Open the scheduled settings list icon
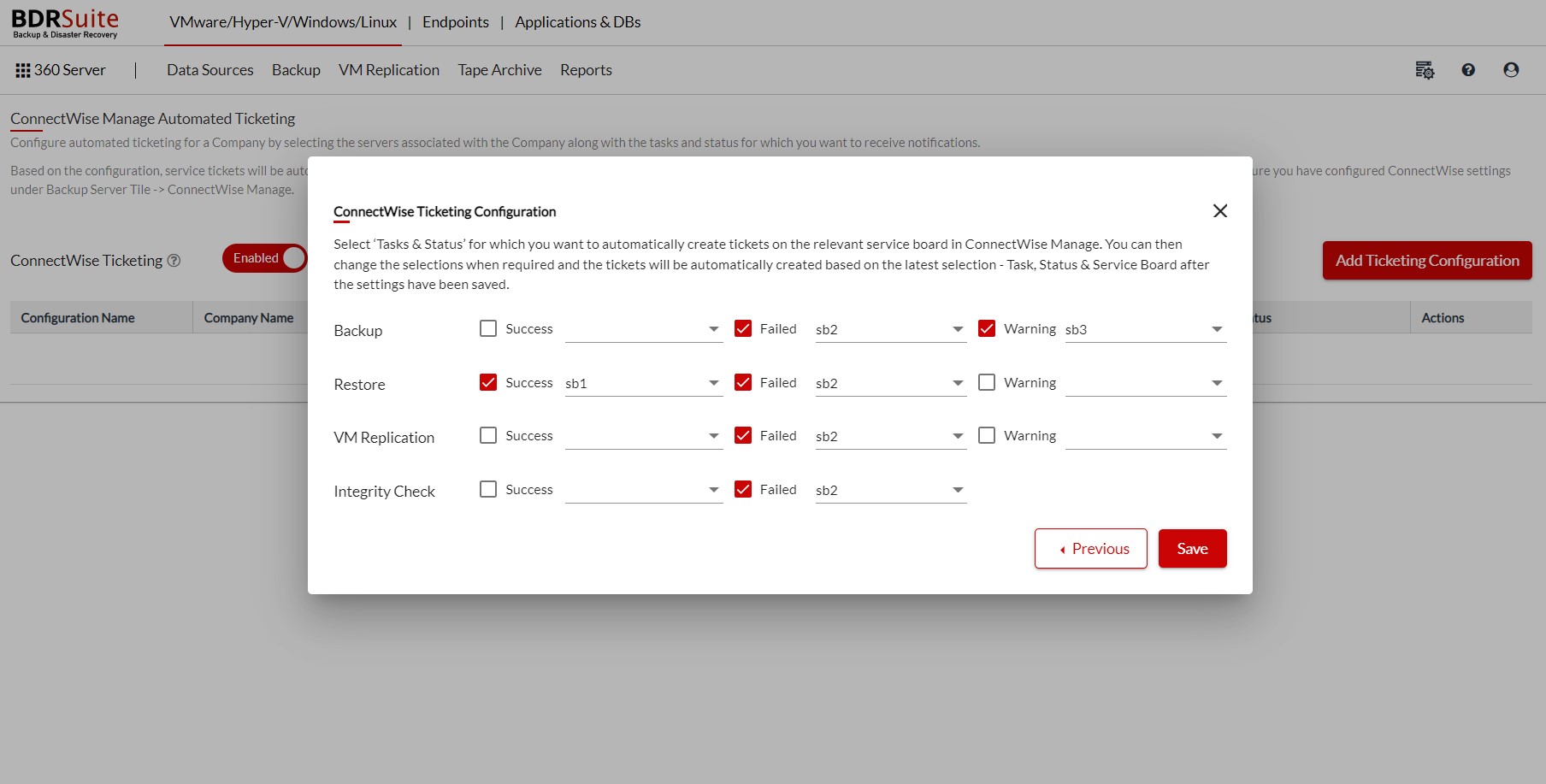Screen dimensions: 1546x784 (1425, 70)
